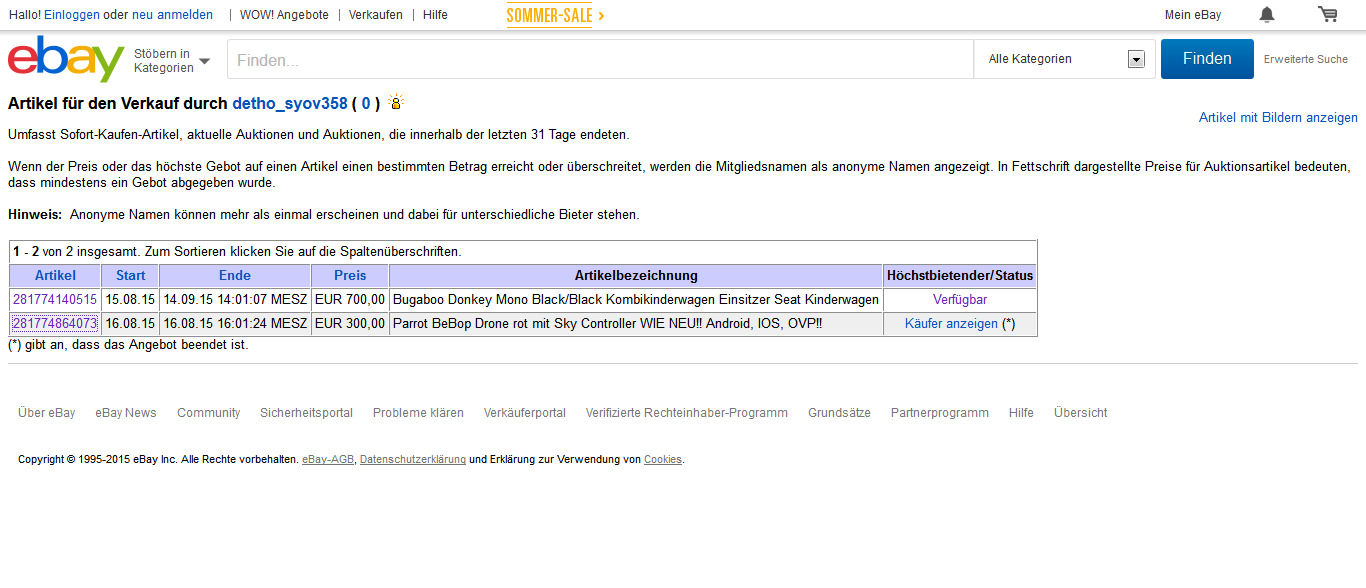Open Partnerprogramm in the footer

(x=940, y=413)
